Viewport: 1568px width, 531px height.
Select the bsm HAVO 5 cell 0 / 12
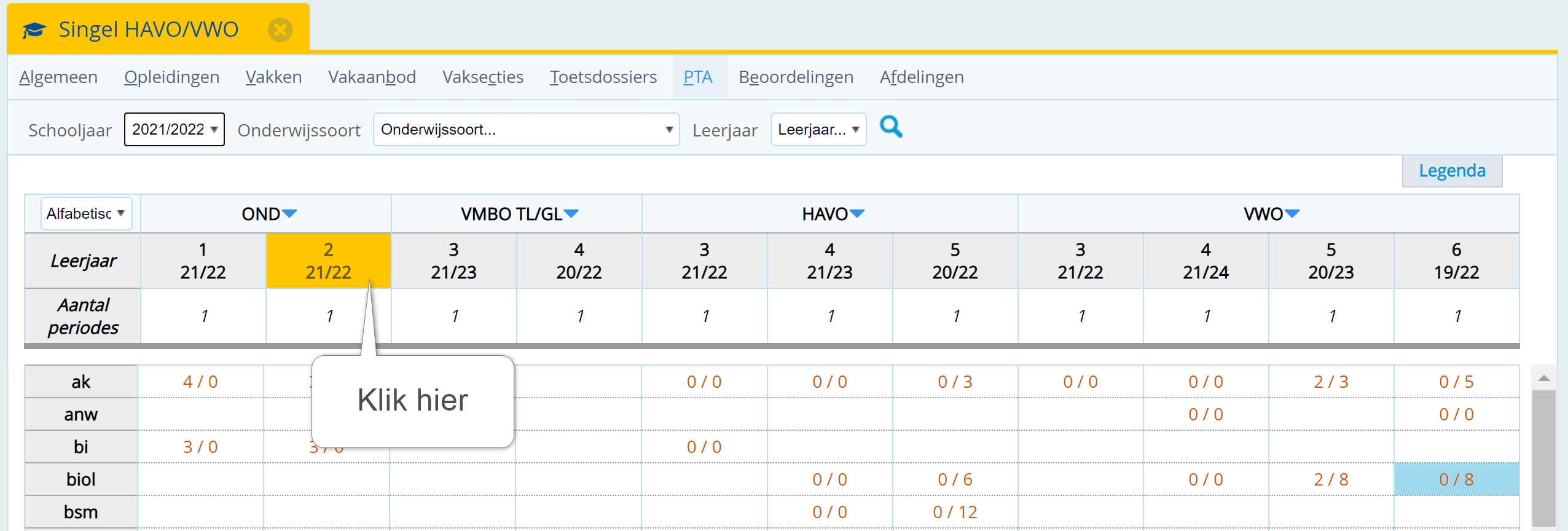click(x=955, y=512)
